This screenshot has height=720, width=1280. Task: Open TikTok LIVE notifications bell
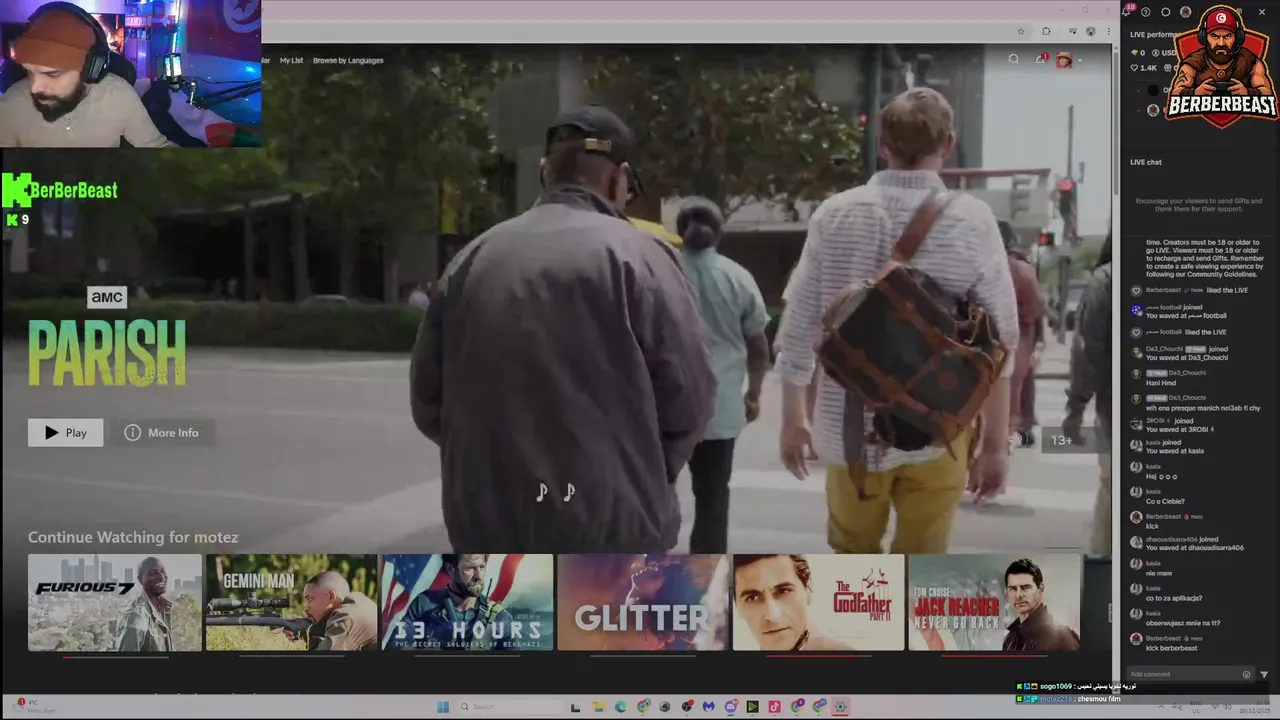[1127, 11]
